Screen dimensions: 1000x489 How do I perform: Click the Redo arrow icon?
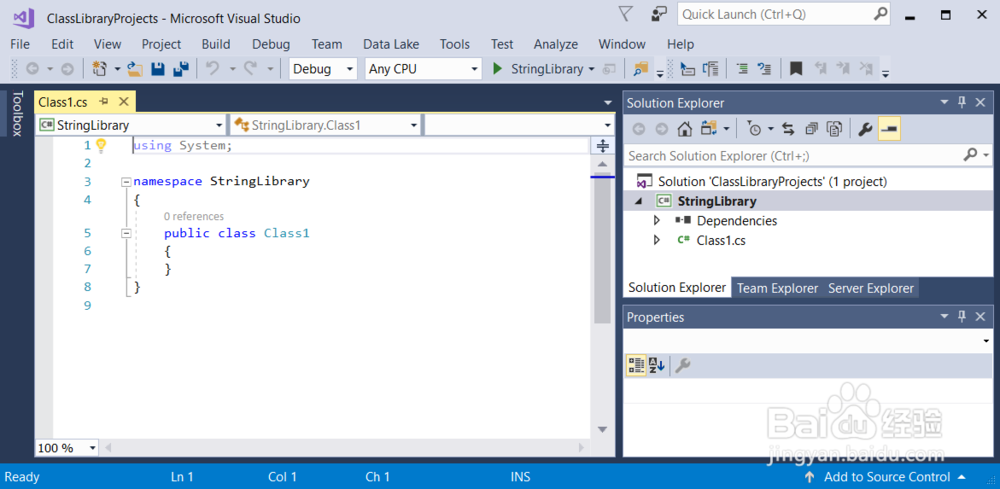pyautogui.click(x=251, y=68)
